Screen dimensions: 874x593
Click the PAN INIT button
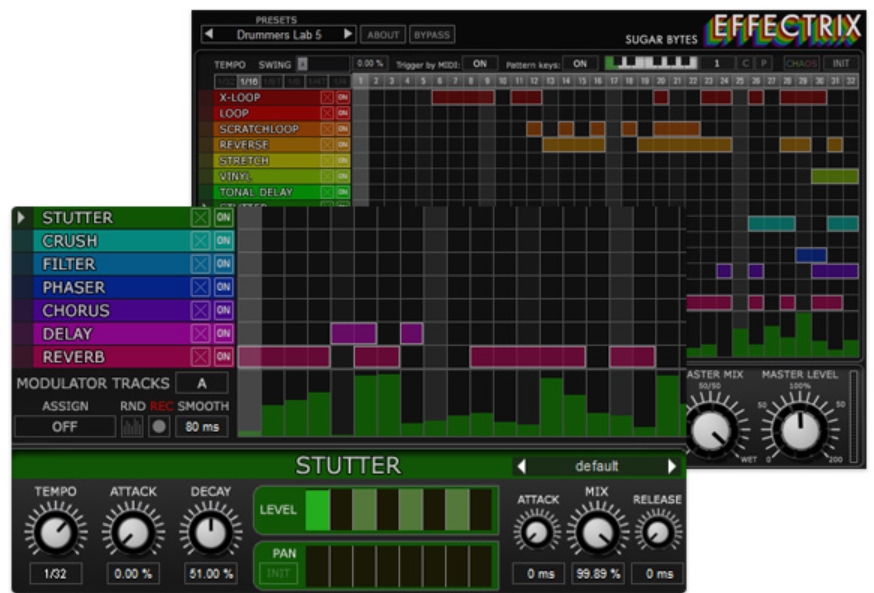pos(278,573)
